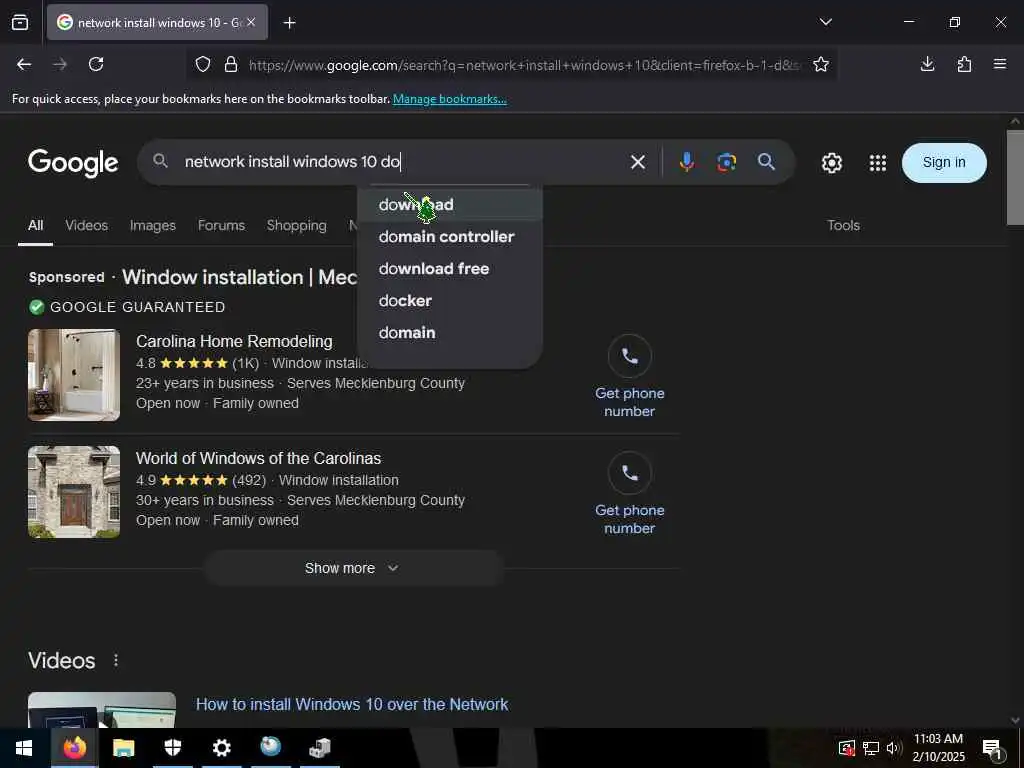The width and height of the screenshot is (1024, 768).
Task: View site security padlock info
Action: point(231,65)
